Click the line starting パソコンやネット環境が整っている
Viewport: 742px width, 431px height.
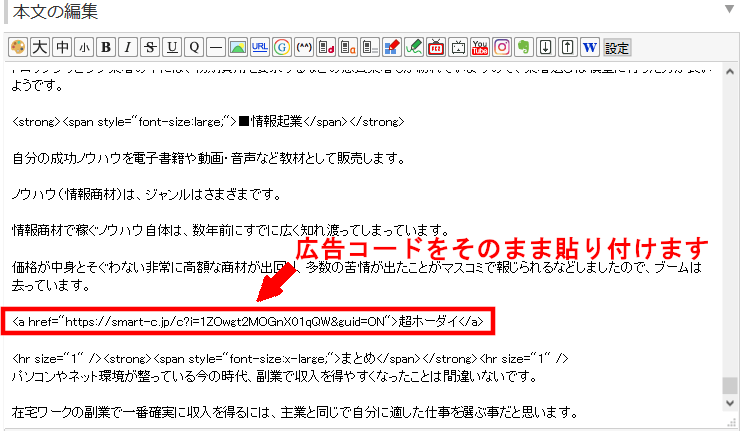(x=275, y=377)
